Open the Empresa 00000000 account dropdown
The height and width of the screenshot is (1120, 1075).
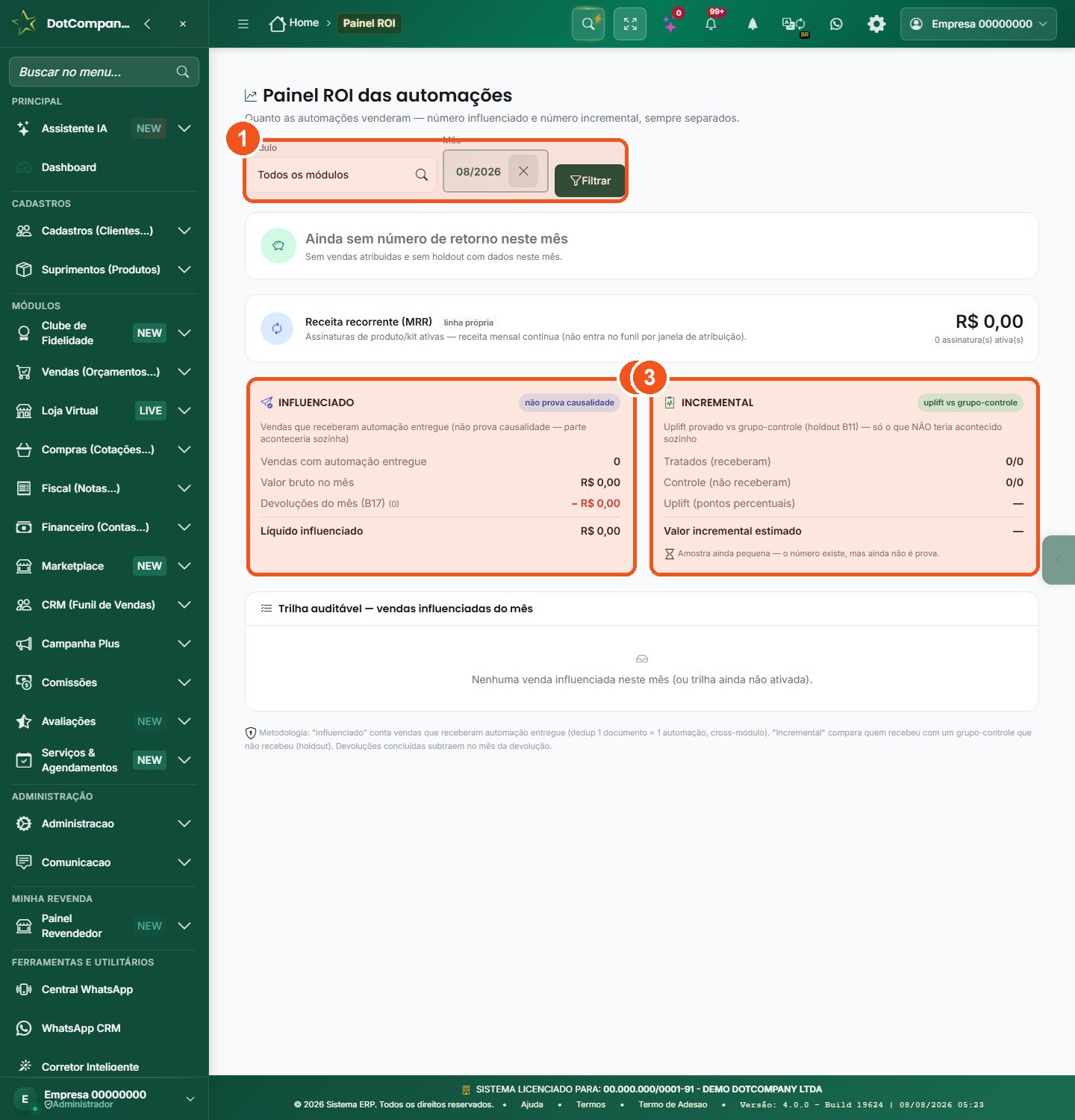pyautogui.click(x=979, y=24)
